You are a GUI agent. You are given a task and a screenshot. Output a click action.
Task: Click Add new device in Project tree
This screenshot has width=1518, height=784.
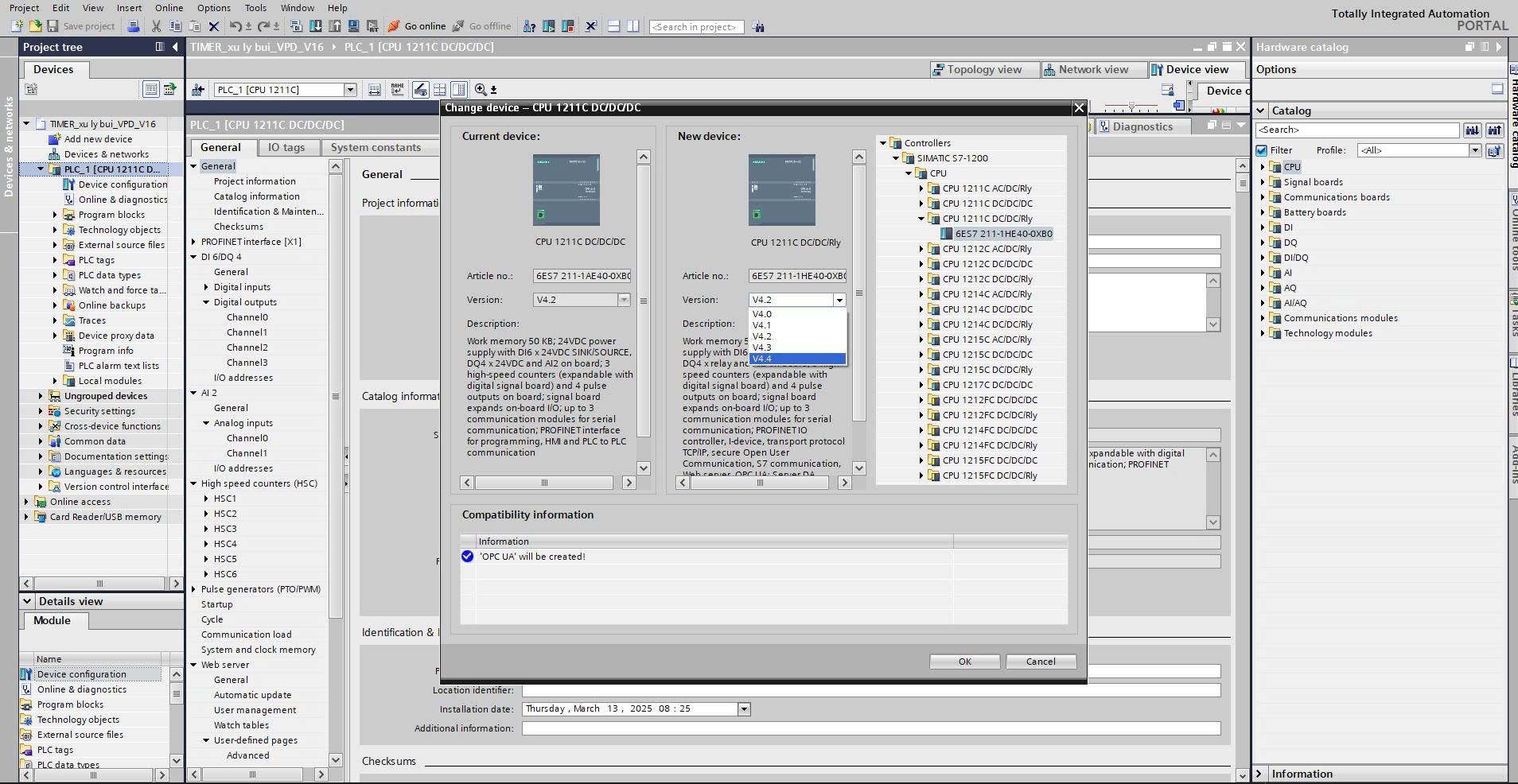pos(98,139)
